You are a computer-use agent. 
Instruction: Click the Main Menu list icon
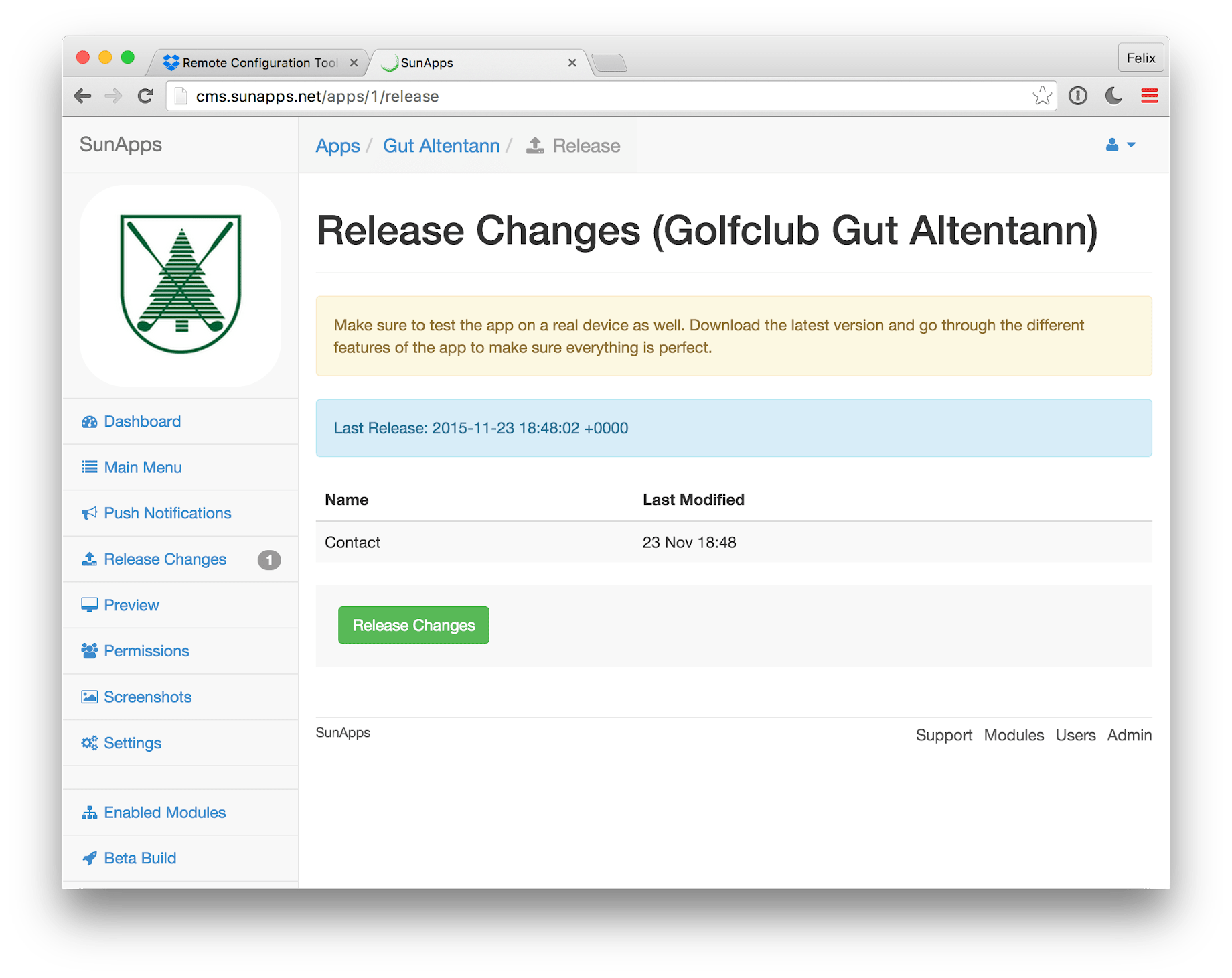[x=89, y=468]
